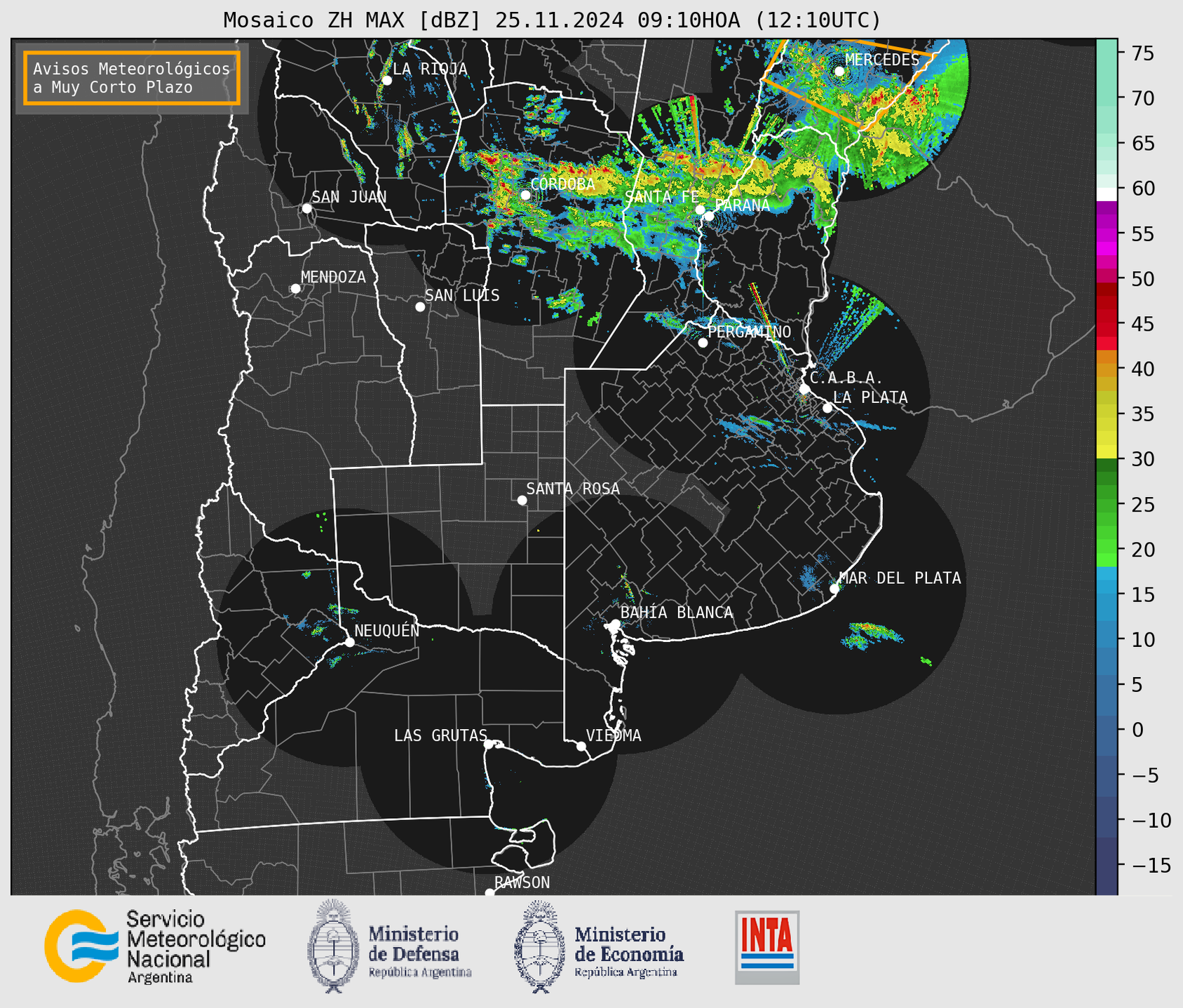Click the Pergamino city marker dot

(703, 343)
